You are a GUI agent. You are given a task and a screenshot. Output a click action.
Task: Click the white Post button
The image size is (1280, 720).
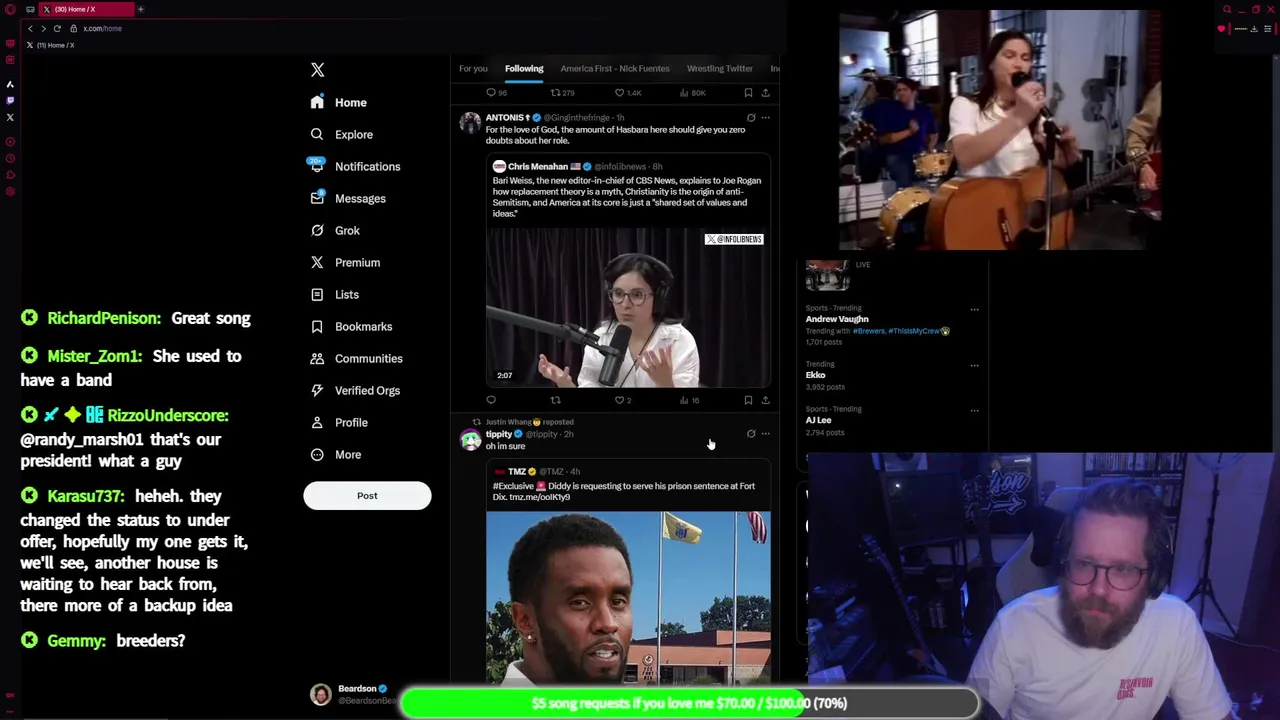367,495
